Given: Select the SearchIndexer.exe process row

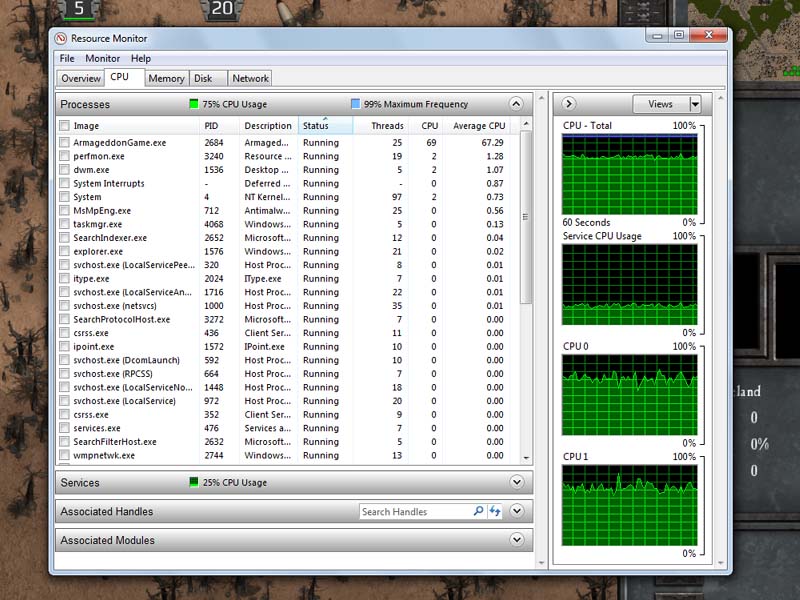Looking at the screenshot, I should [288, 238].
